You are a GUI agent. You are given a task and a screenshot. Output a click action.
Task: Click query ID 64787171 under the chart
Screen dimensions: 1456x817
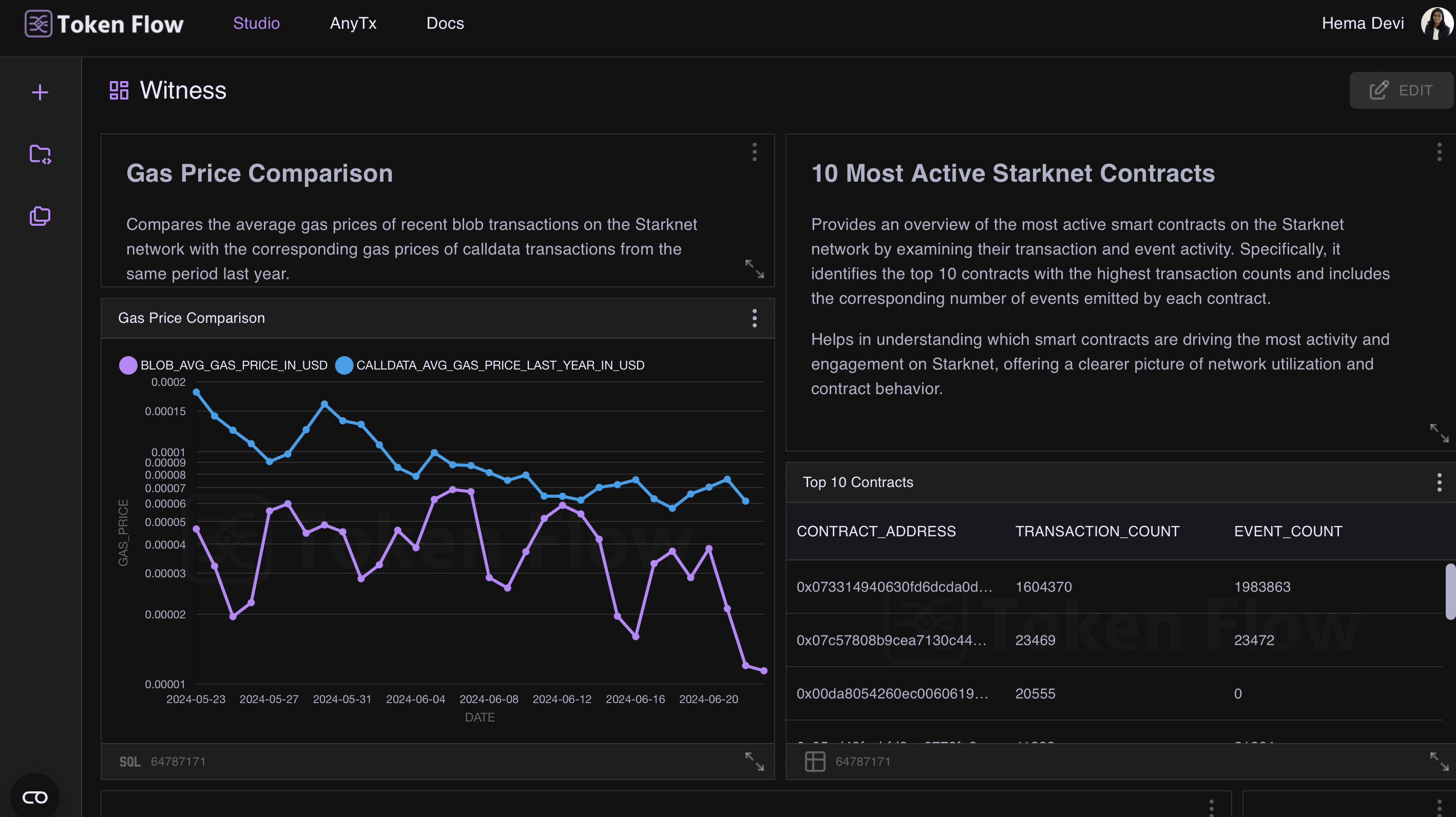coord(178,762)
